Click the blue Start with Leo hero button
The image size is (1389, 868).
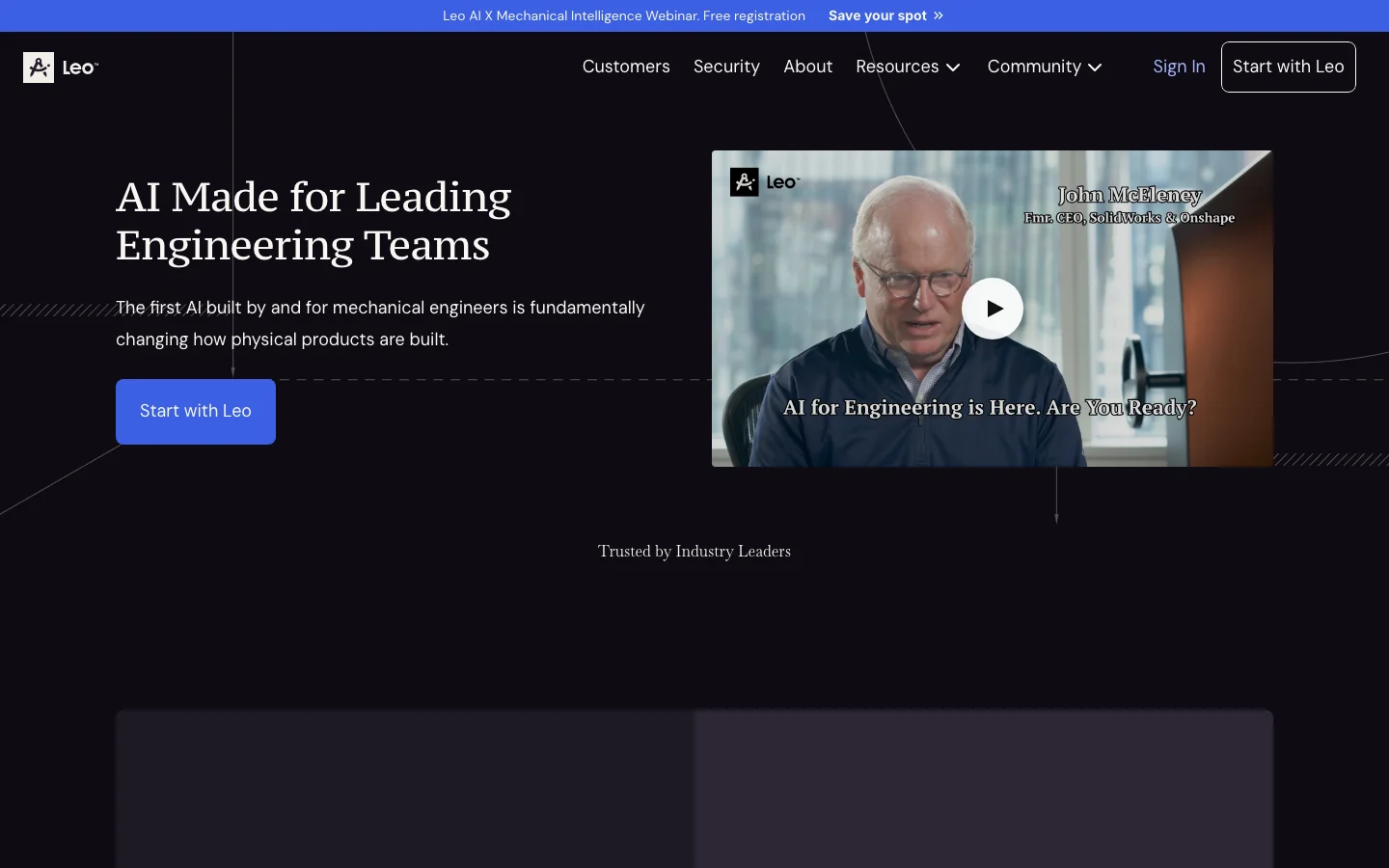coord(196,412)
